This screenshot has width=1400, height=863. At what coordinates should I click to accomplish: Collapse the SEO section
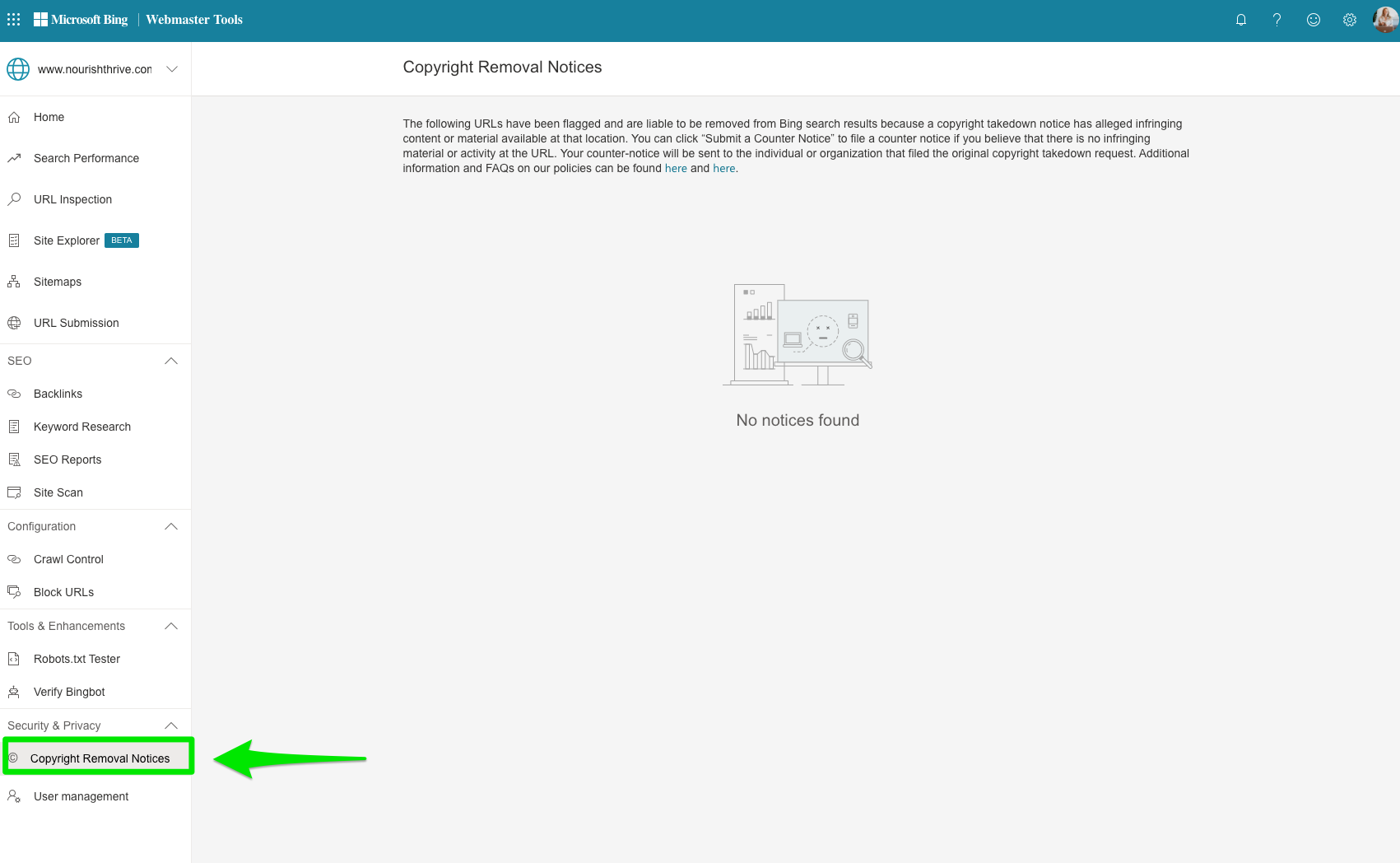tap(170, 361)
